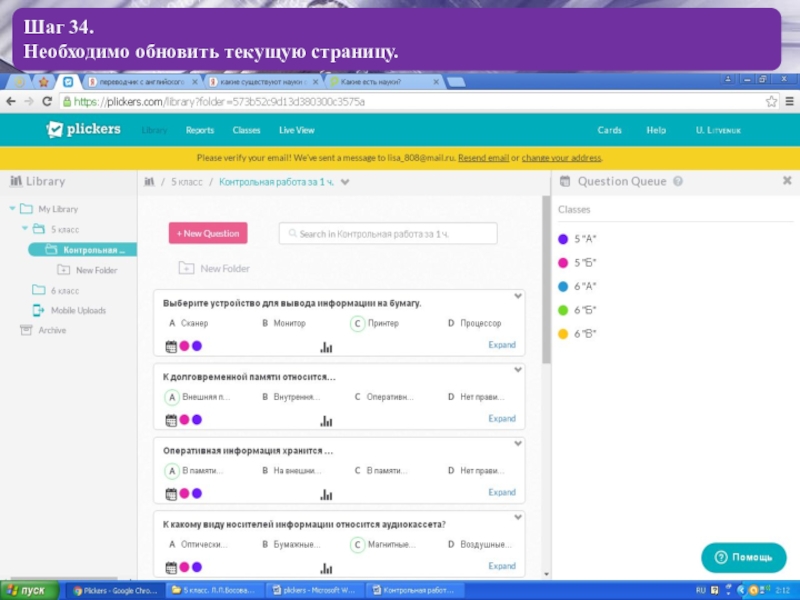
Task: Reload the current page
Action: [x=47, y=102]
